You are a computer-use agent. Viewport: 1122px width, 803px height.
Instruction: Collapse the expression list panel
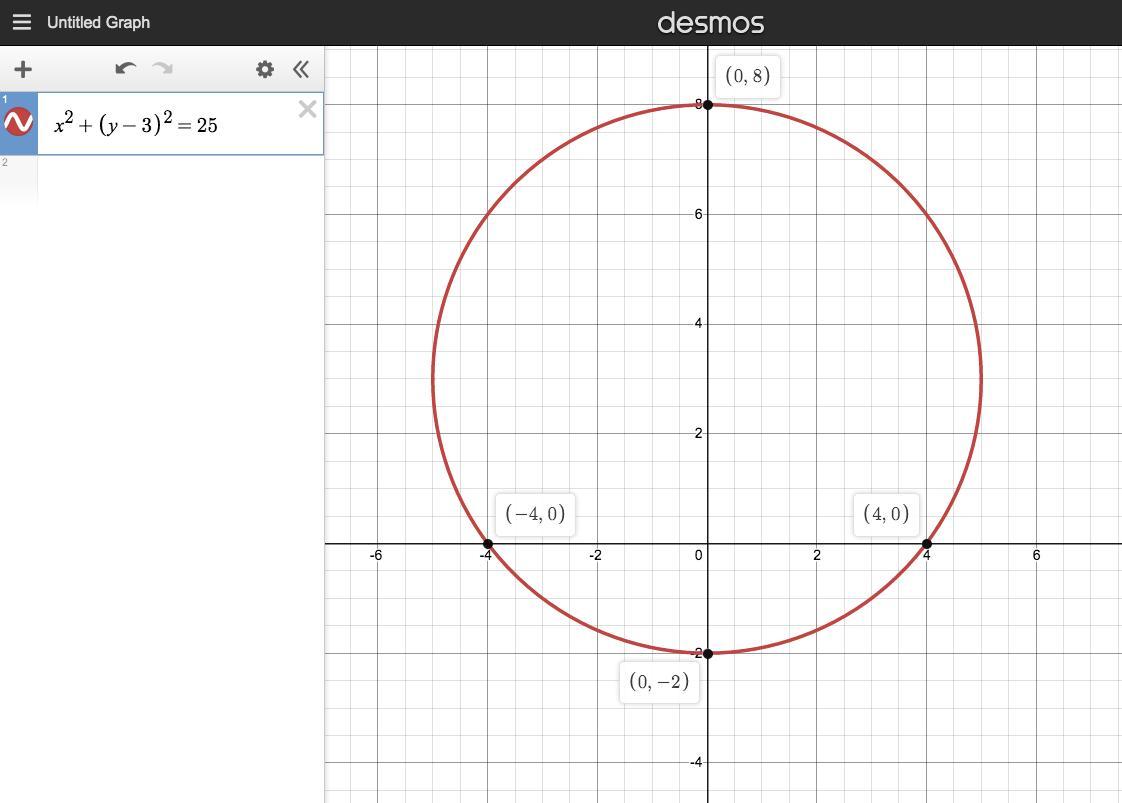pyautogui.click(x=301, y=69)
